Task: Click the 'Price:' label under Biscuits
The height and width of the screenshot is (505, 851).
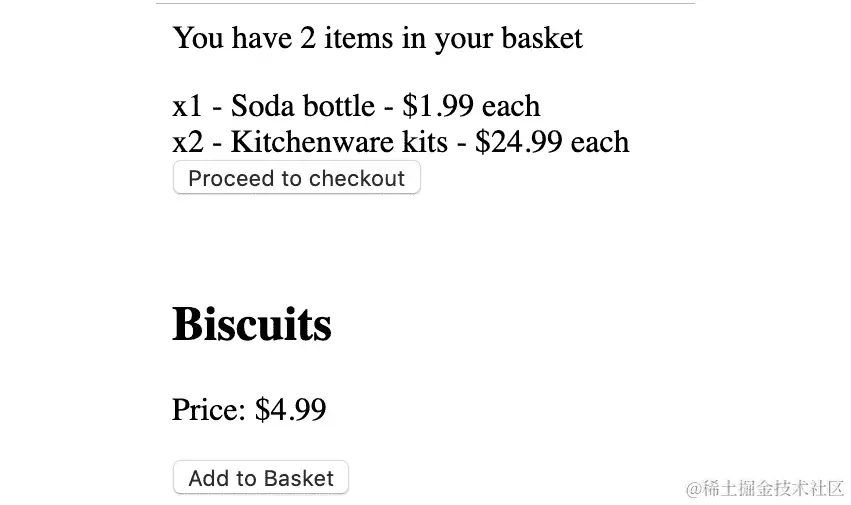Action: point(209,410)
